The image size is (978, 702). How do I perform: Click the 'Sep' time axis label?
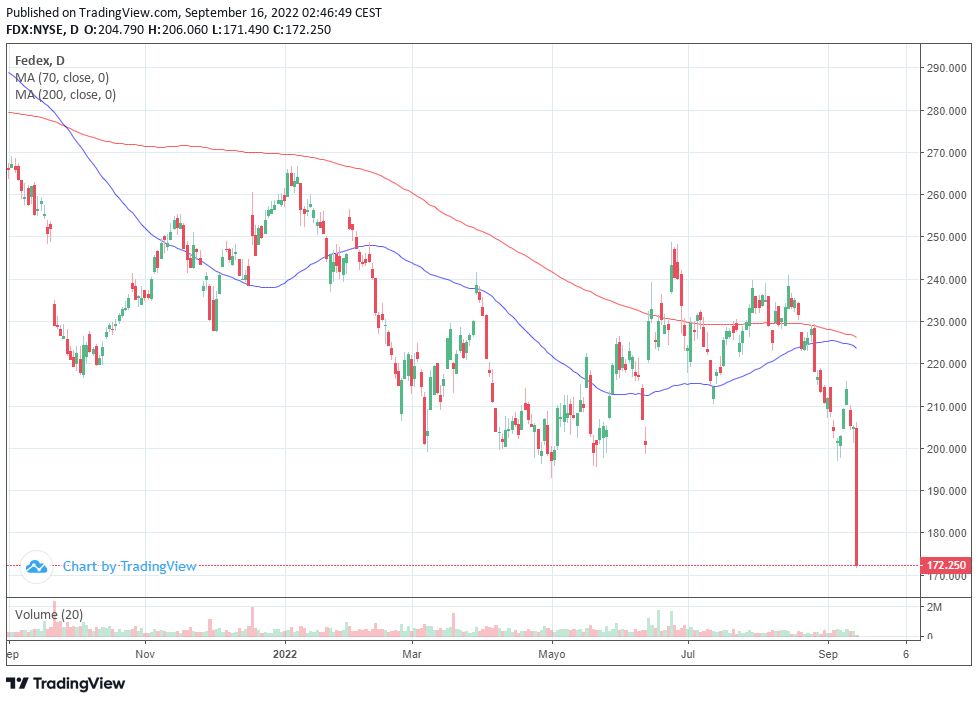tap(828, 654)
